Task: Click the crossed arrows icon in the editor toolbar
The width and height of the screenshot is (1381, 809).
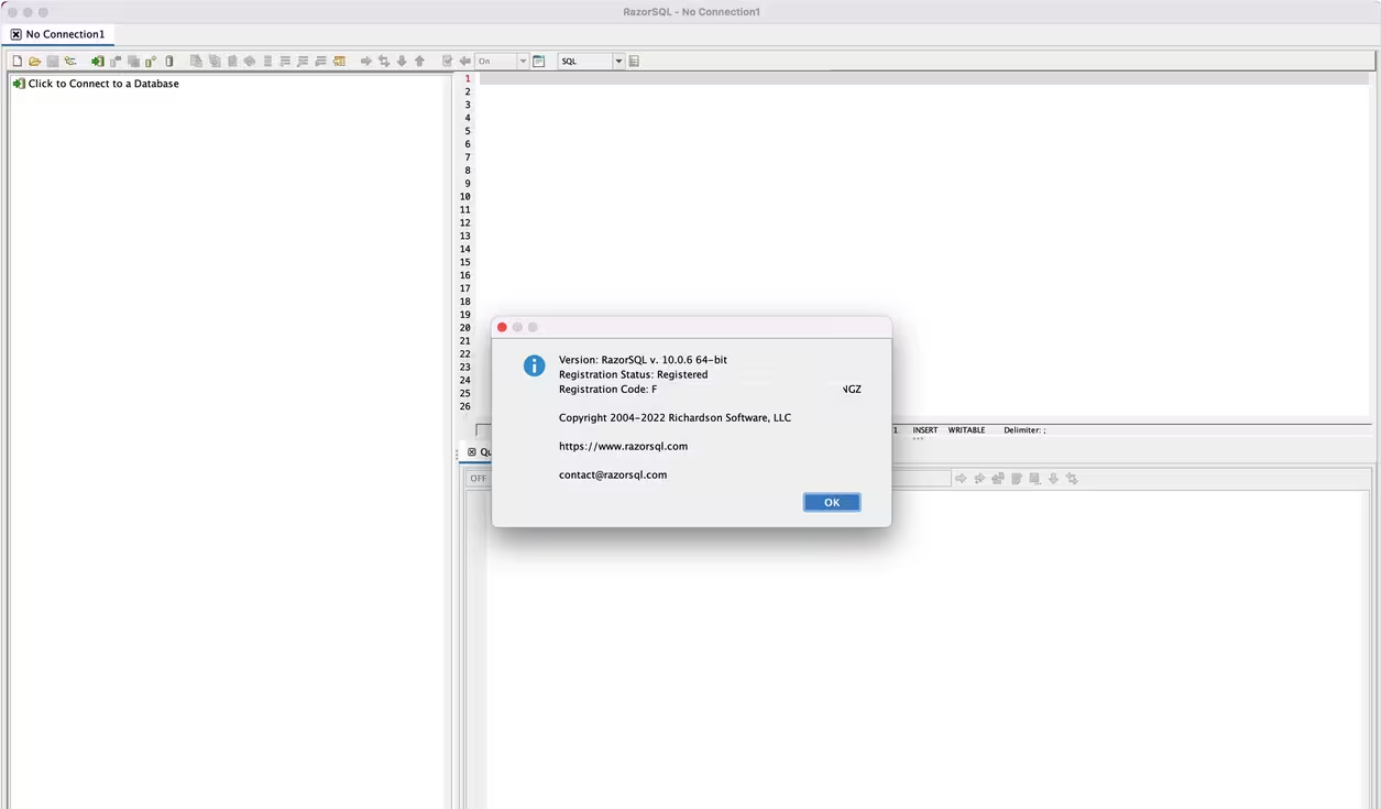Action: (384, 61)
